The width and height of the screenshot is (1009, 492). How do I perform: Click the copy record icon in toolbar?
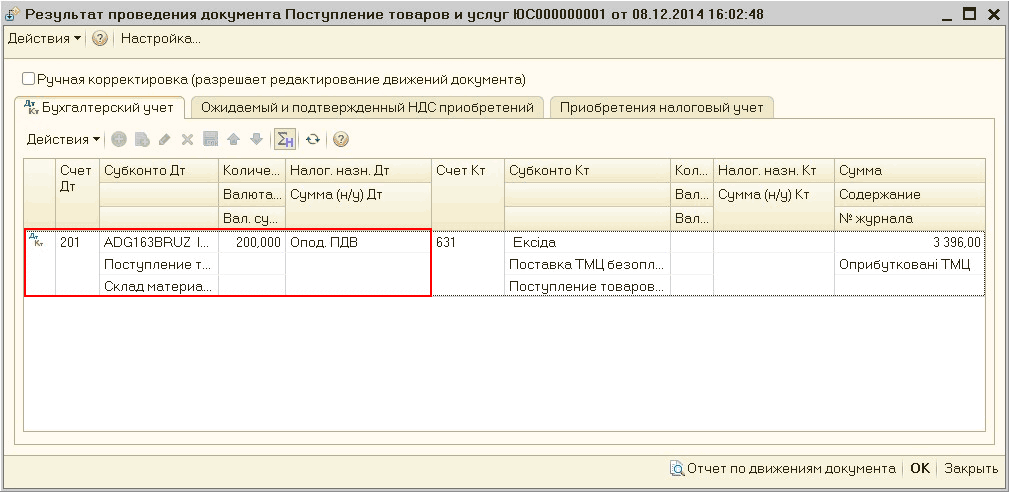[142, 140]
